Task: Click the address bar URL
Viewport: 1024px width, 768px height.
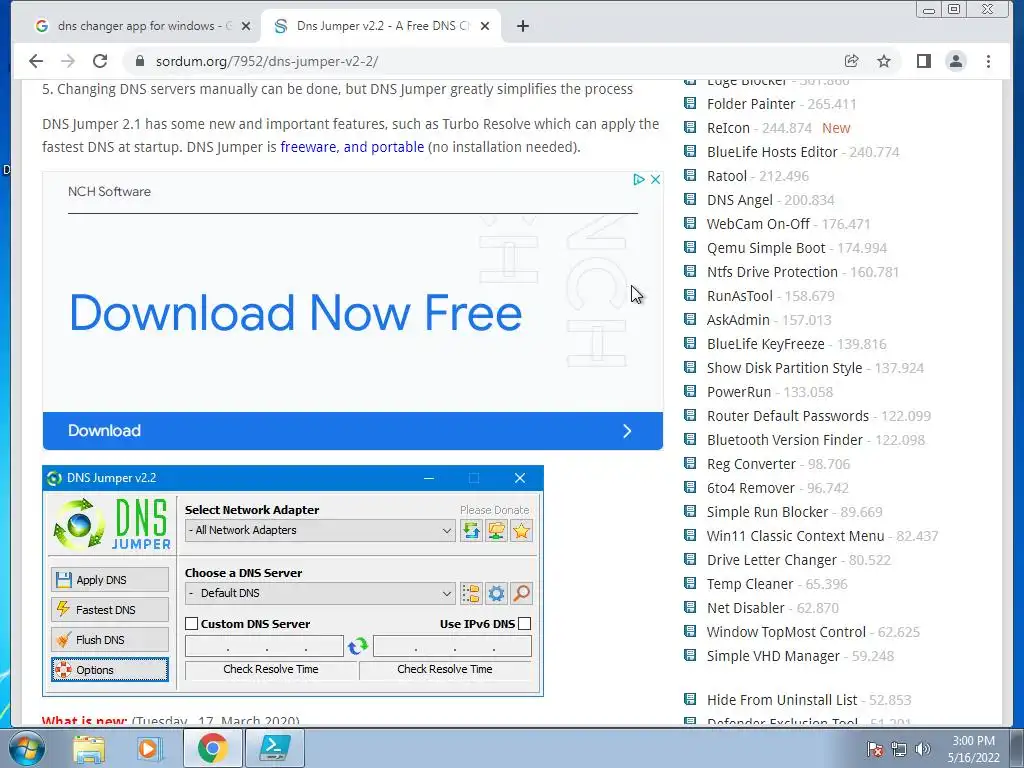Action: tap(266, 61)
